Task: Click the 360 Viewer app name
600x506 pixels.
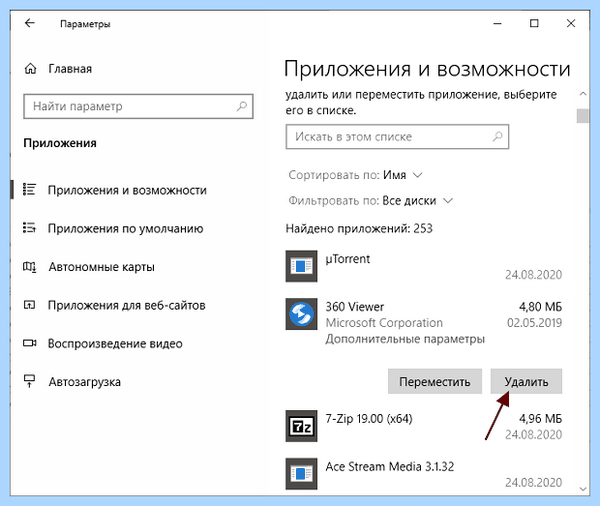Action: tap(354, 307)
